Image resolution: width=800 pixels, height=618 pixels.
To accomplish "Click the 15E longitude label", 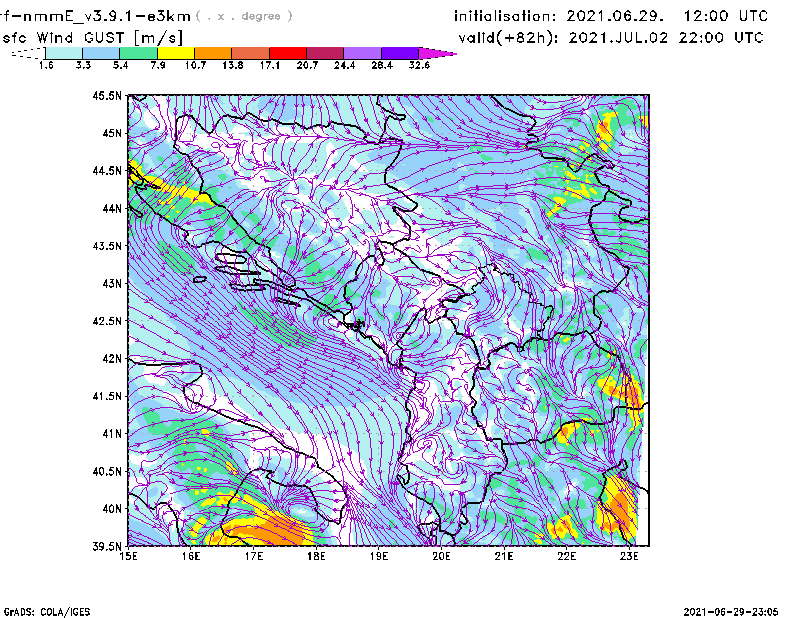I will point(129,556).
